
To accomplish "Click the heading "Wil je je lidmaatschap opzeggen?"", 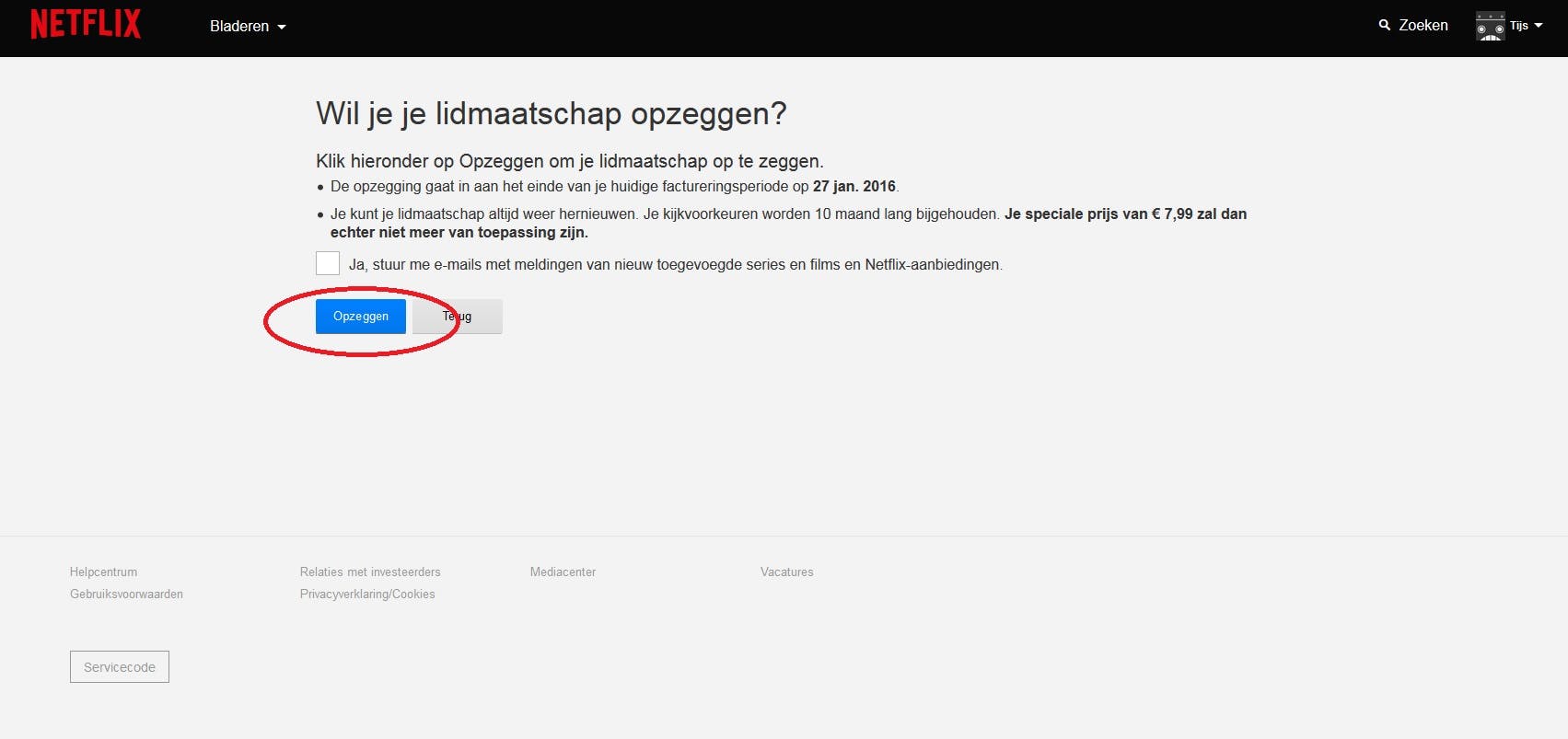I will [552, 113].
